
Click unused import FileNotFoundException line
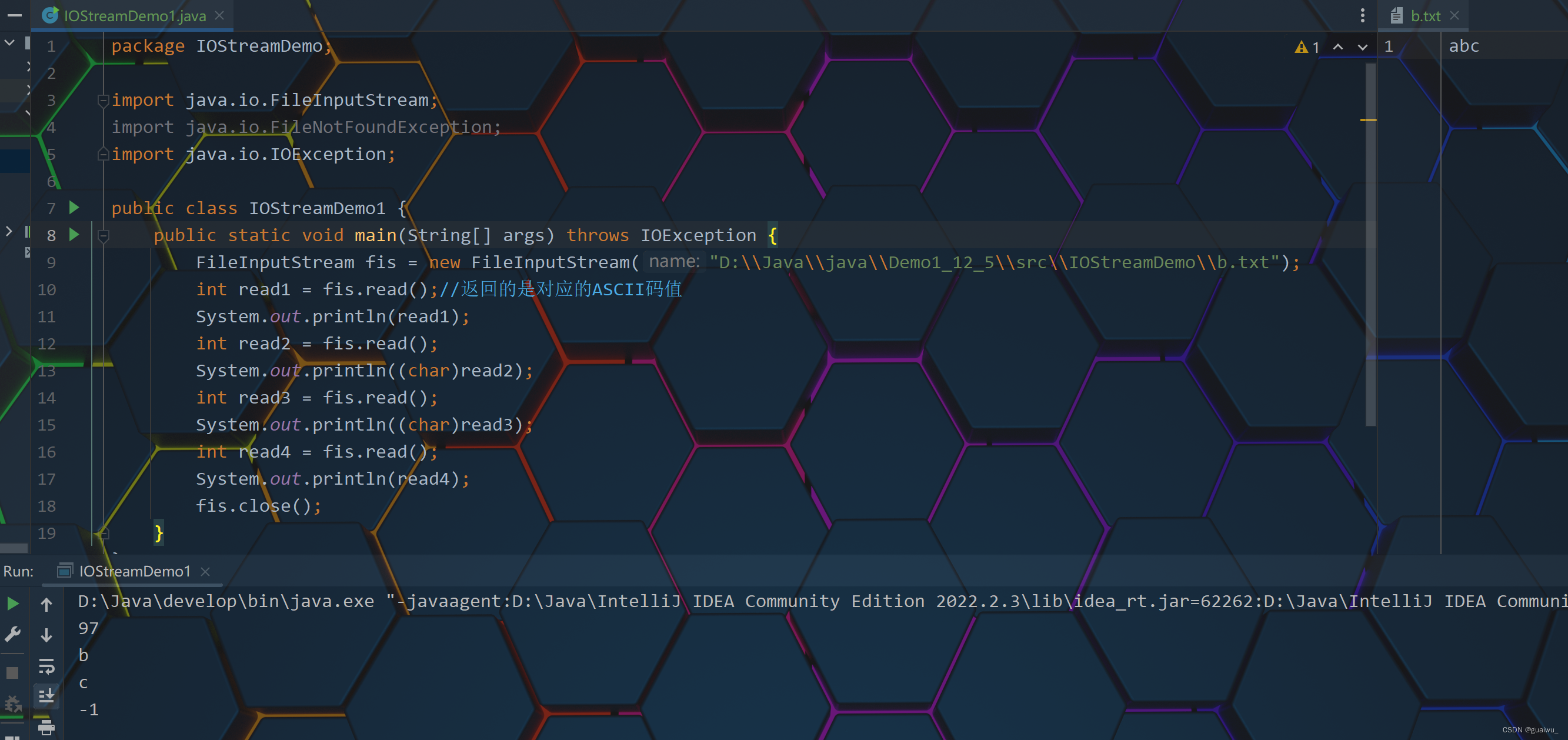pyautogui.click(x=306, y=127)
